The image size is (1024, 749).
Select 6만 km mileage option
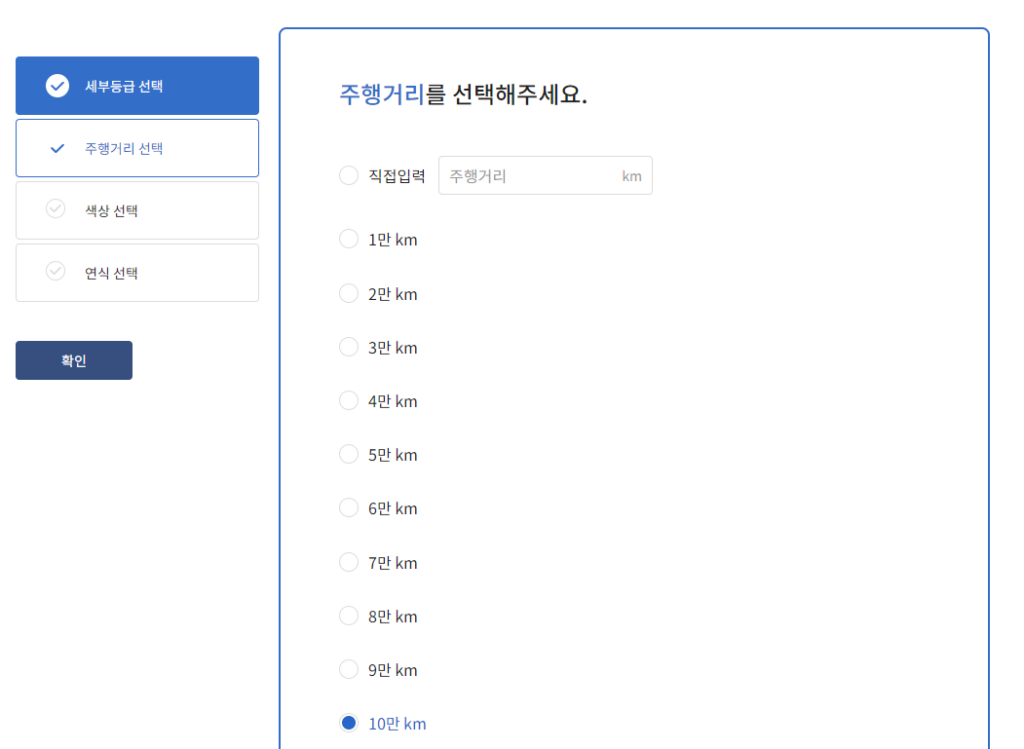(x=348, y=508)
